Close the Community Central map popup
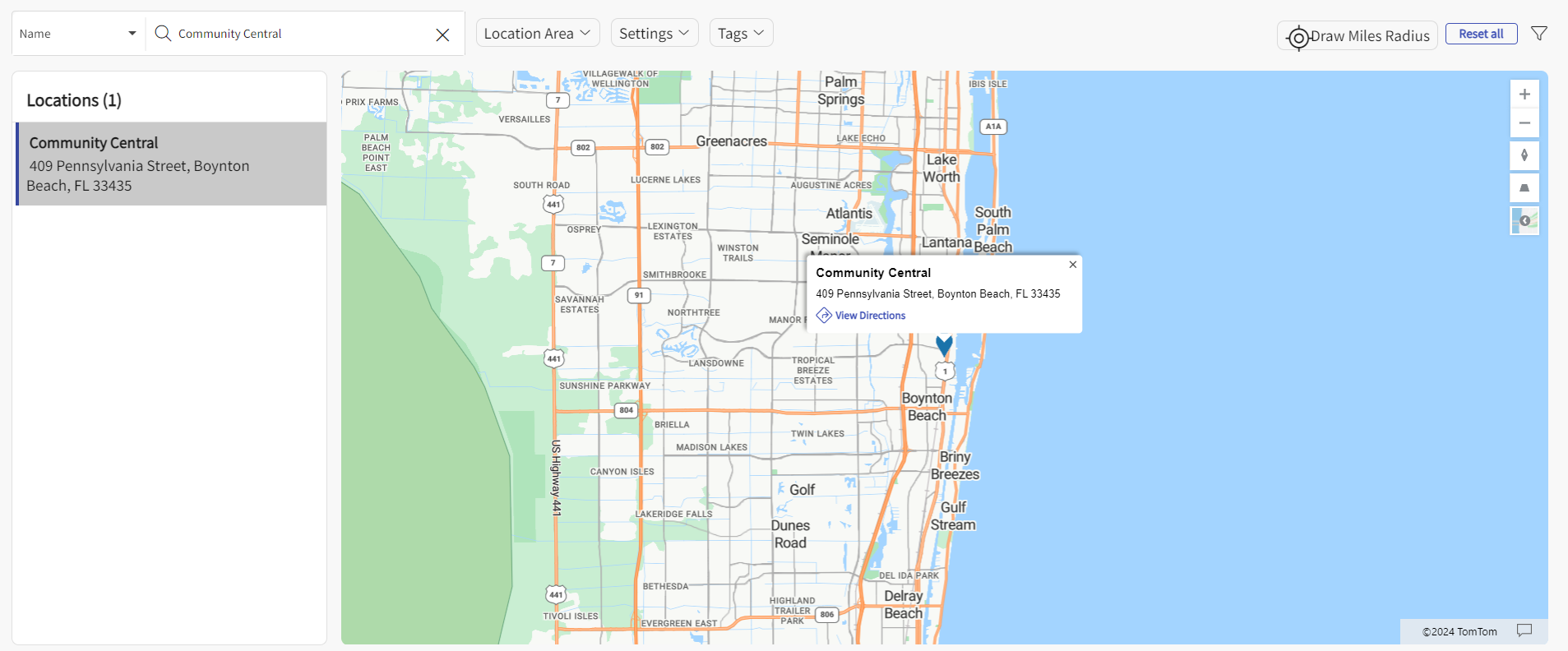This screenshot has height=651, width=1568. [x=1072, y=265]
